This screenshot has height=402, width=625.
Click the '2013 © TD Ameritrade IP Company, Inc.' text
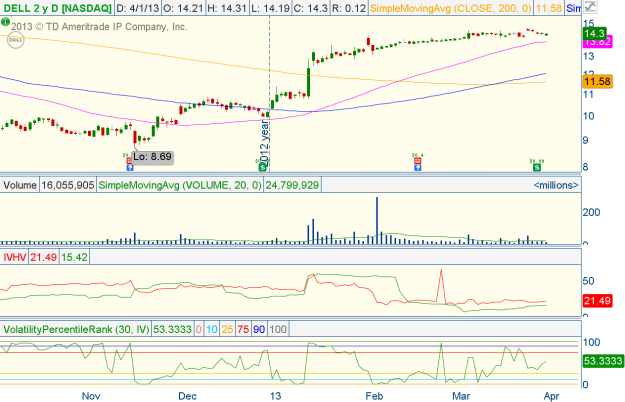click(x=99, y=27)
